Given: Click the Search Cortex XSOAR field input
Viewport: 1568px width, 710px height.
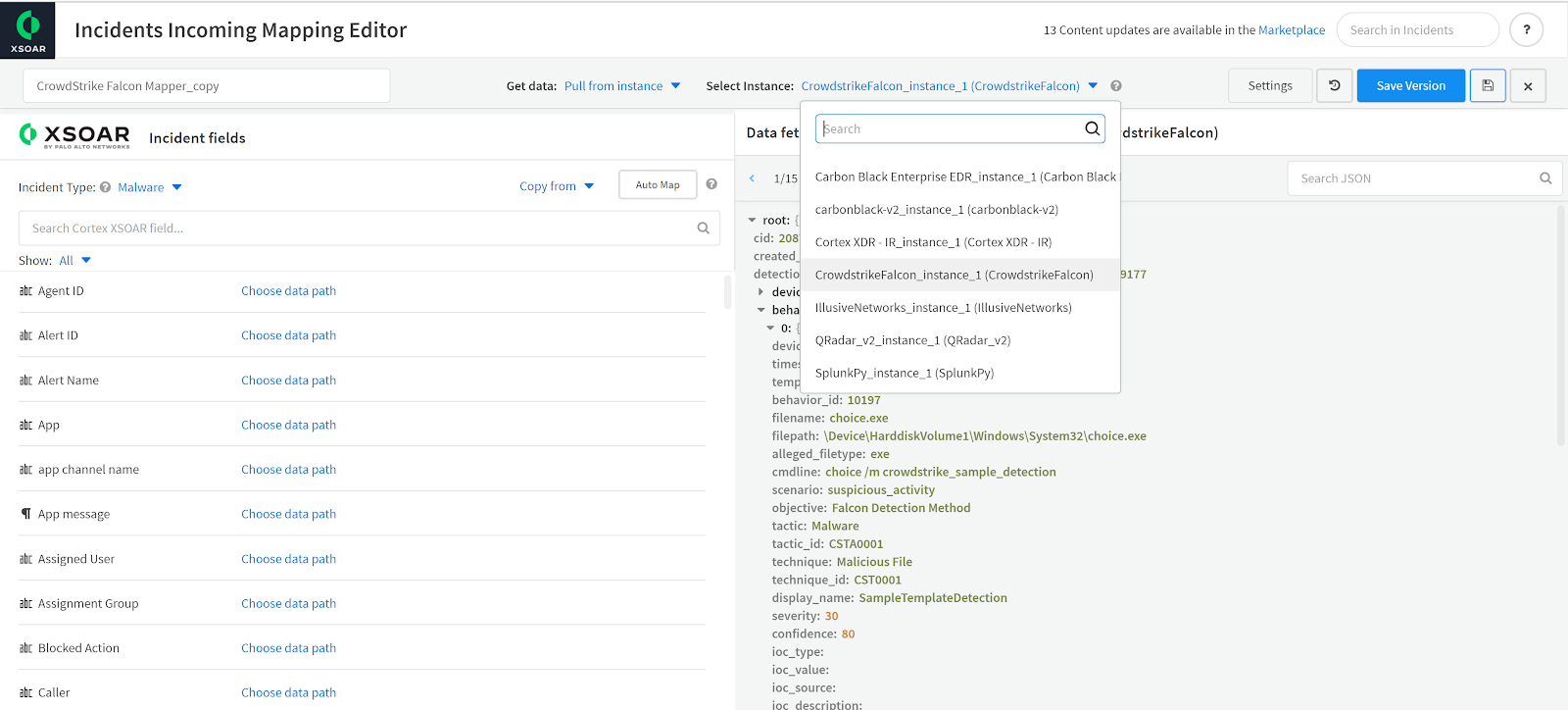Looking at the screenshot, I should coord(358,228).
